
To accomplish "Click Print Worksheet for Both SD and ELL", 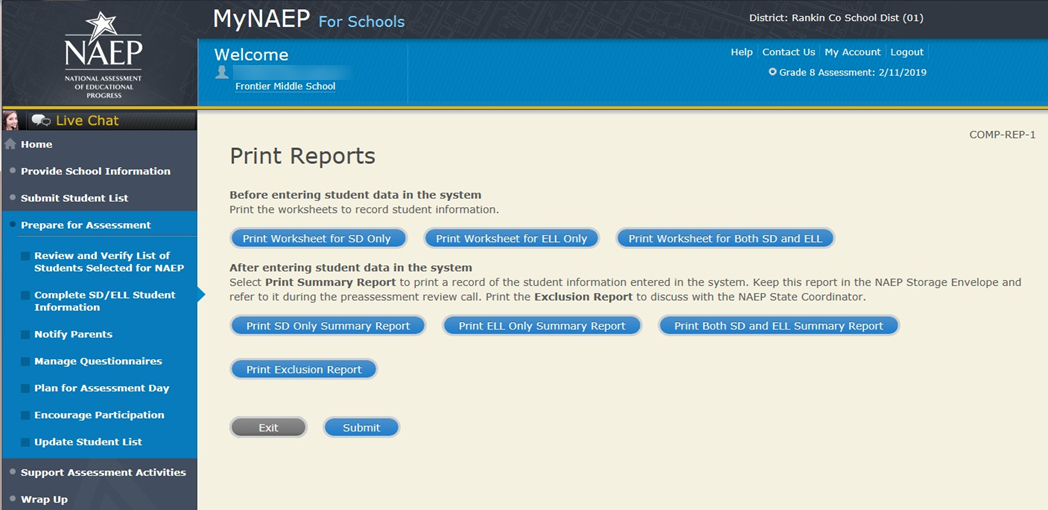I will 726,238.
